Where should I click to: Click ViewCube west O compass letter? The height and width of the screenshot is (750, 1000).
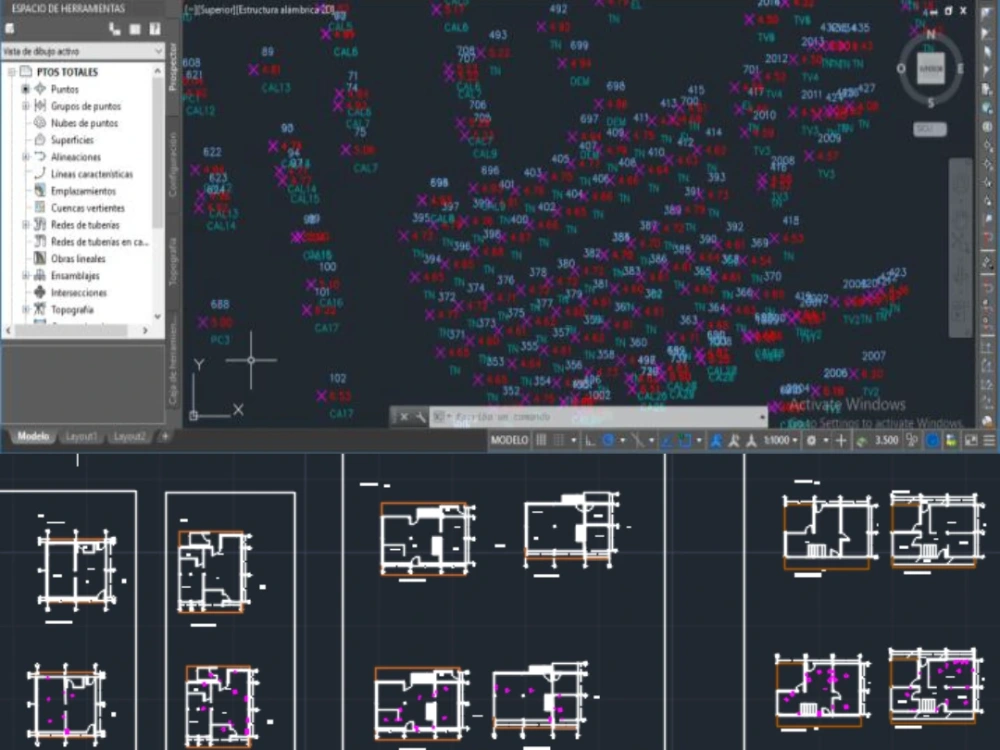(x=901, y=68)
